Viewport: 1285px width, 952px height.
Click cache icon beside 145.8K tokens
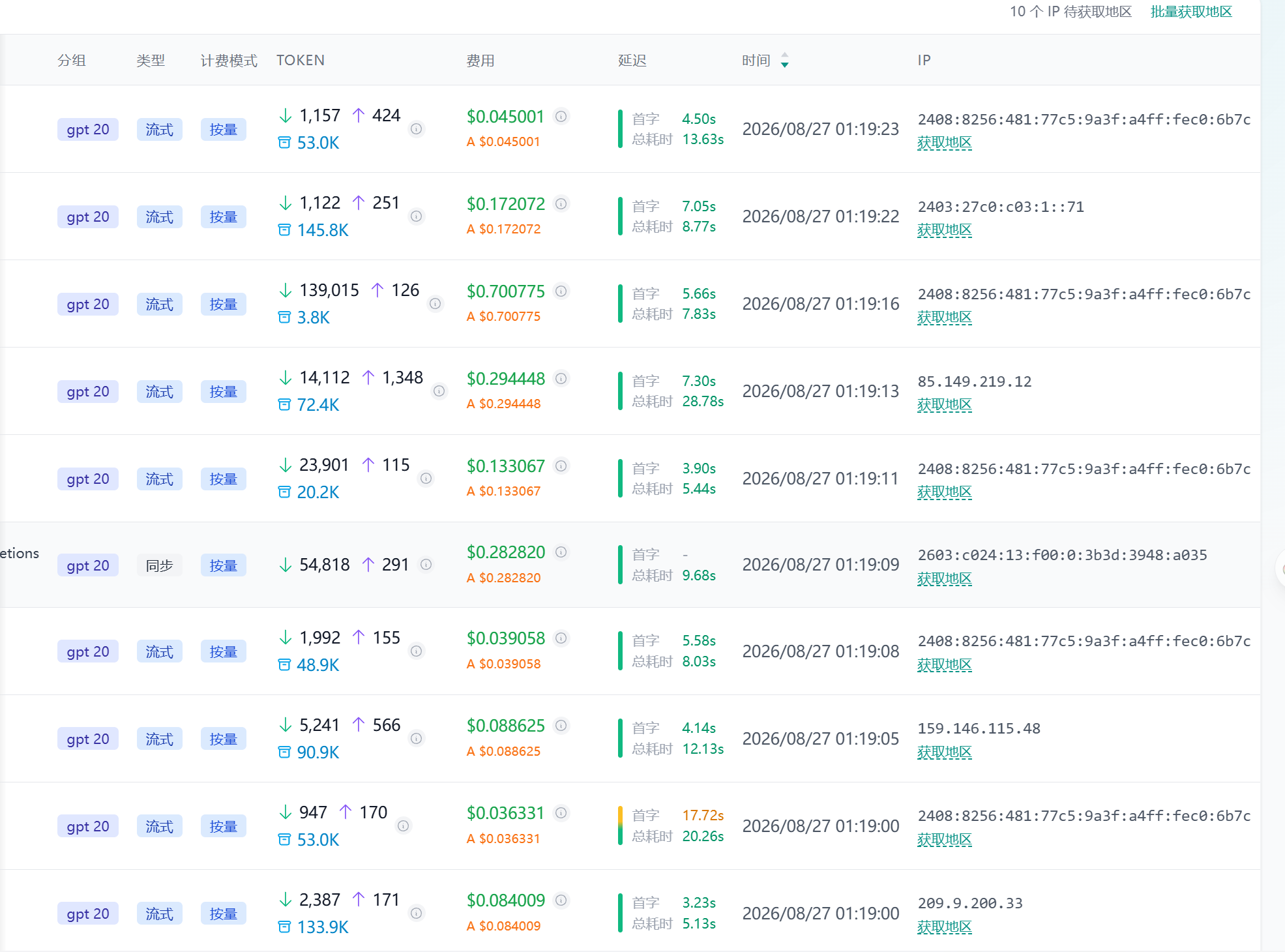(284, 230)
